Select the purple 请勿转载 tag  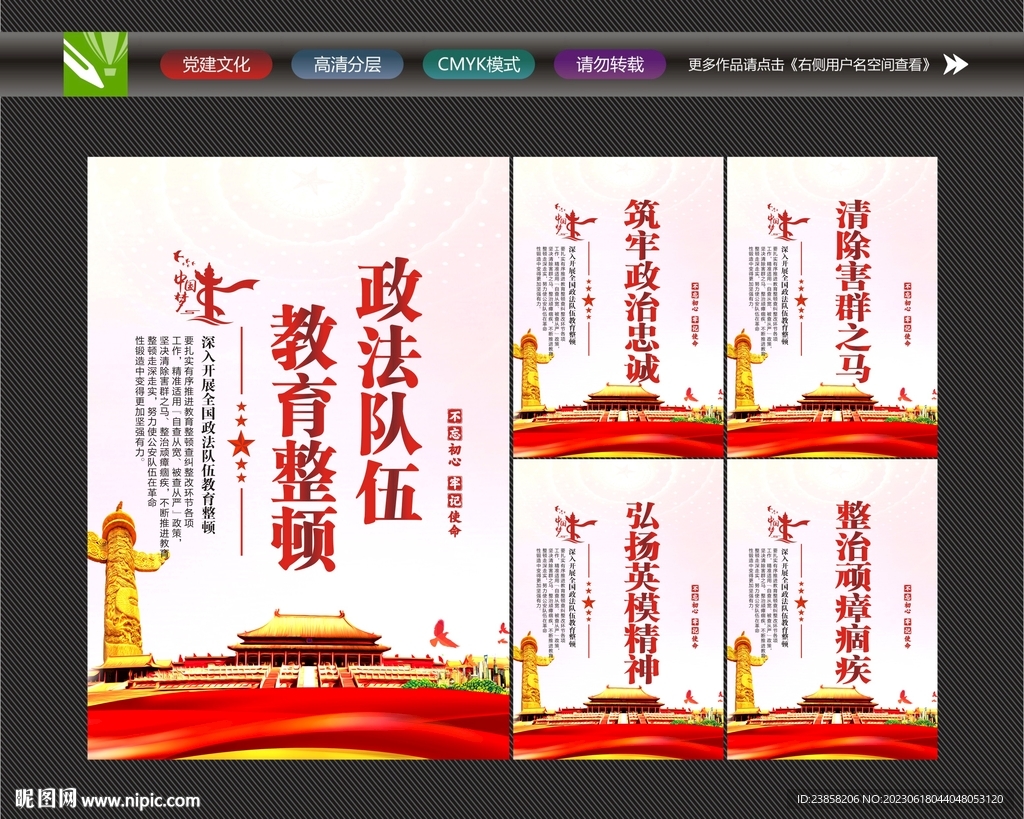pos(610,65)
